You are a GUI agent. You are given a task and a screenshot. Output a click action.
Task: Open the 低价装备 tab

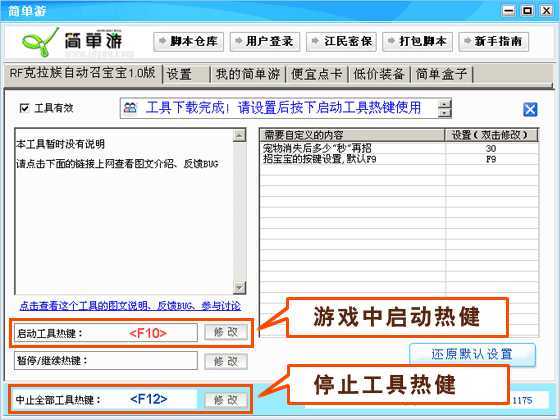[379, 74]
